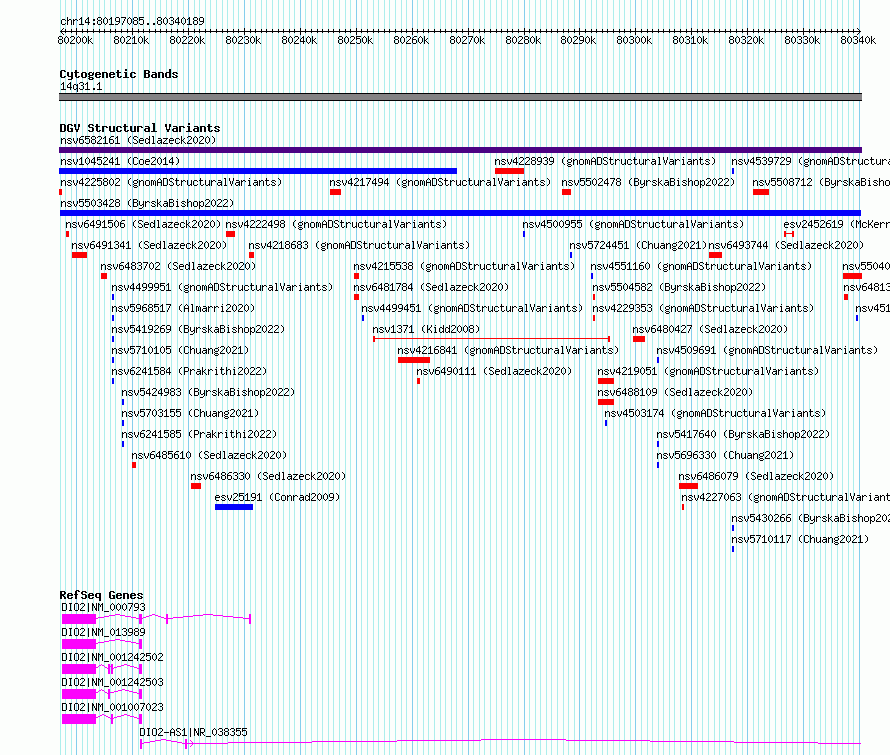
Task: Open esv25191 (Conrad2009) label
Action: (x=277, y=497)
